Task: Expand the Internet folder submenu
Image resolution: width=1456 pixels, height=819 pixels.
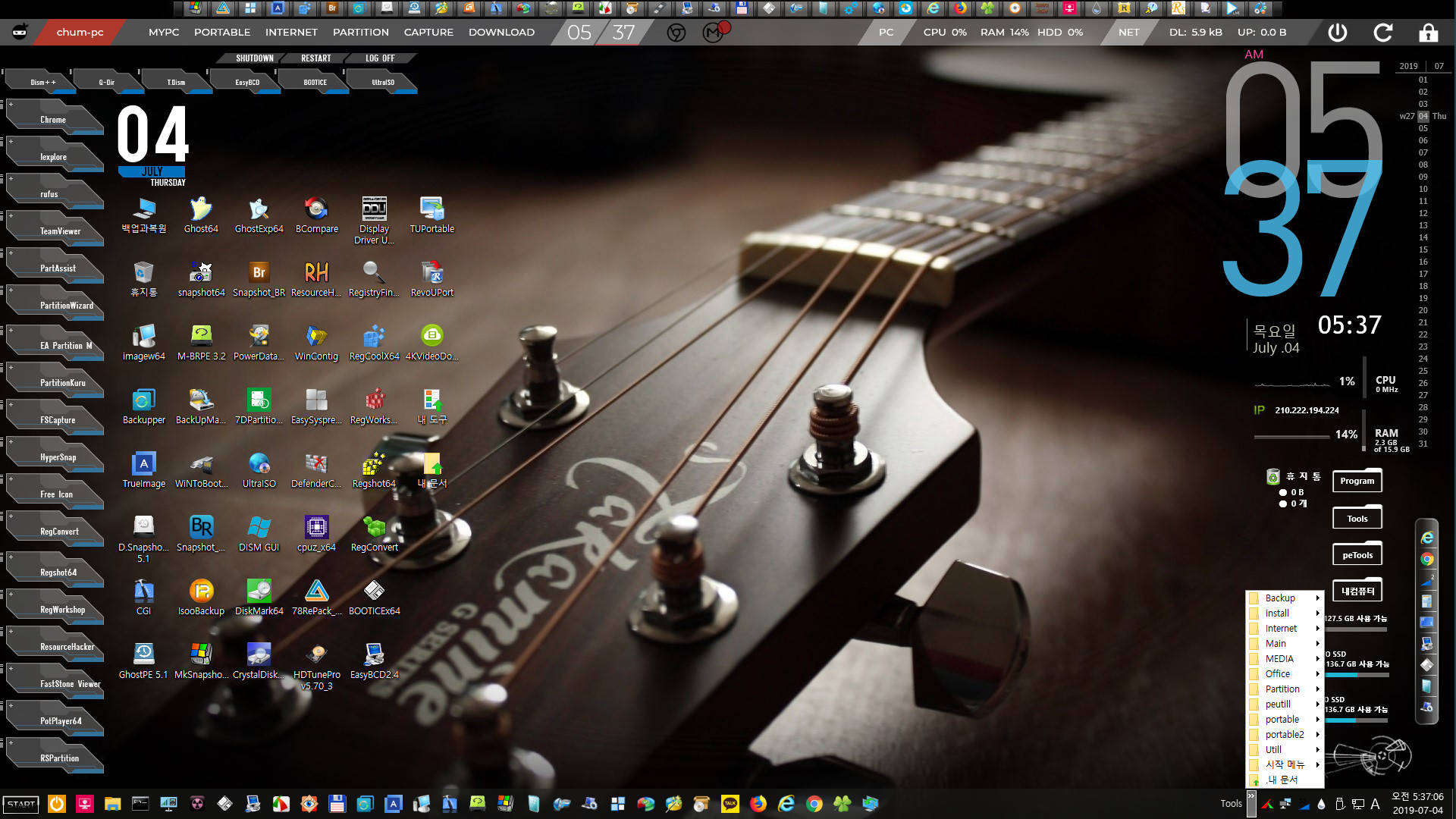Action: click(x=1285, y=629)
